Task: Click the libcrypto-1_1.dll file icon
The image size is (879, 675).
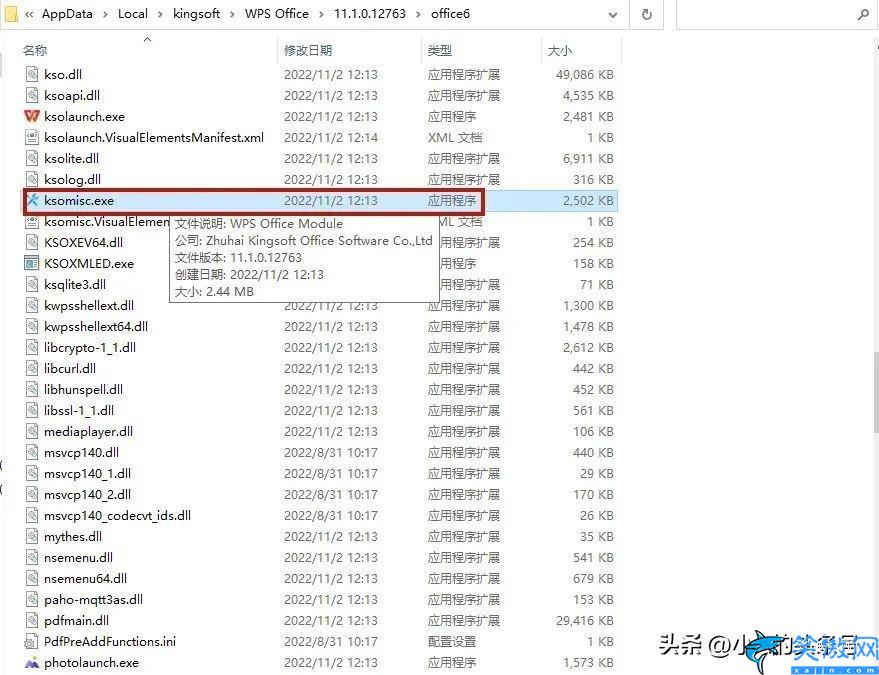Action: (x=32, y=348)
